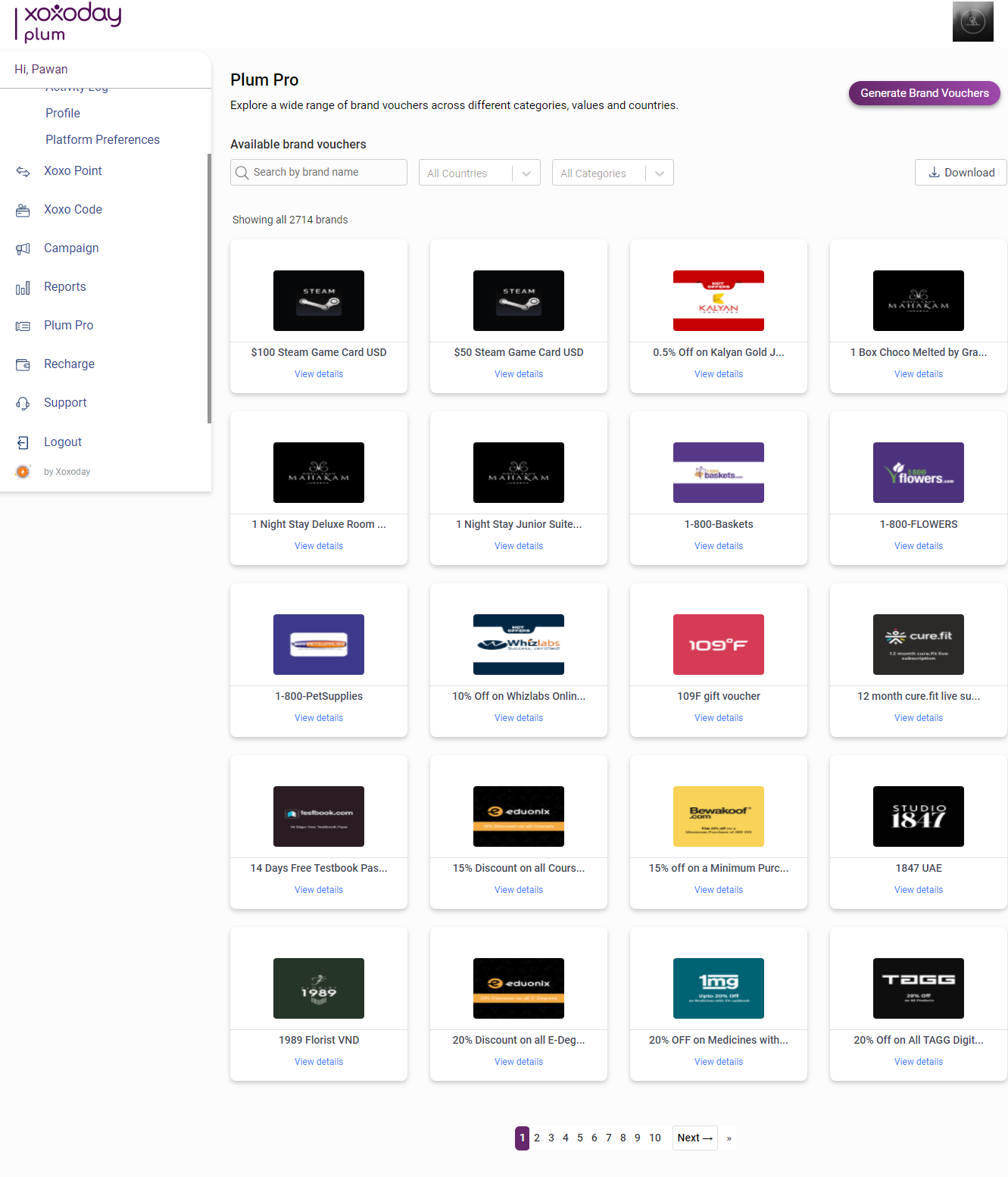Image resolution: width=1008 pixels, height=1177 pixels.
Task: Jump to last page double arrow
Action: pyautogui.click(x=729, y=1138)
